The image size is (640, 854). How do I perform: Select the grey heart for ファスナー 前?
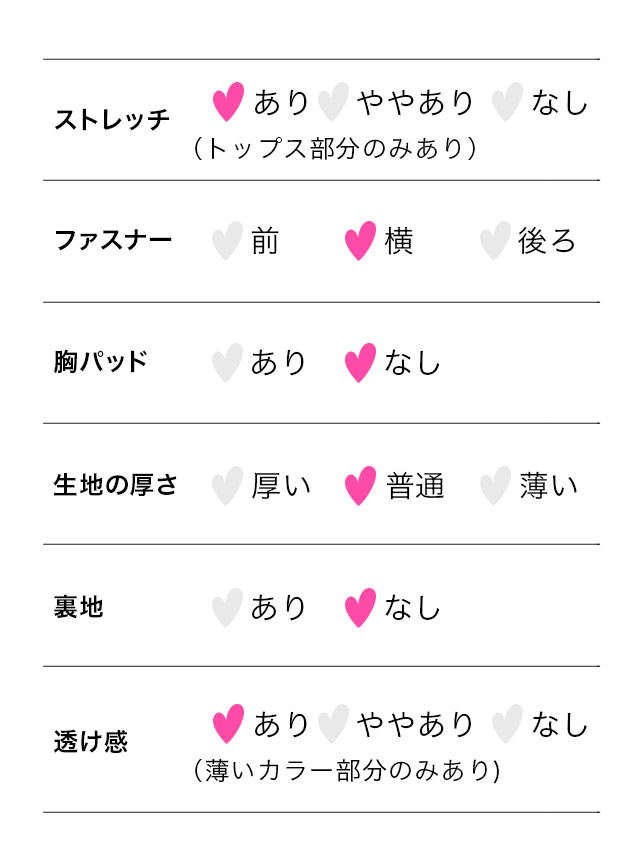pyautogui.click(x=227, y=241)
